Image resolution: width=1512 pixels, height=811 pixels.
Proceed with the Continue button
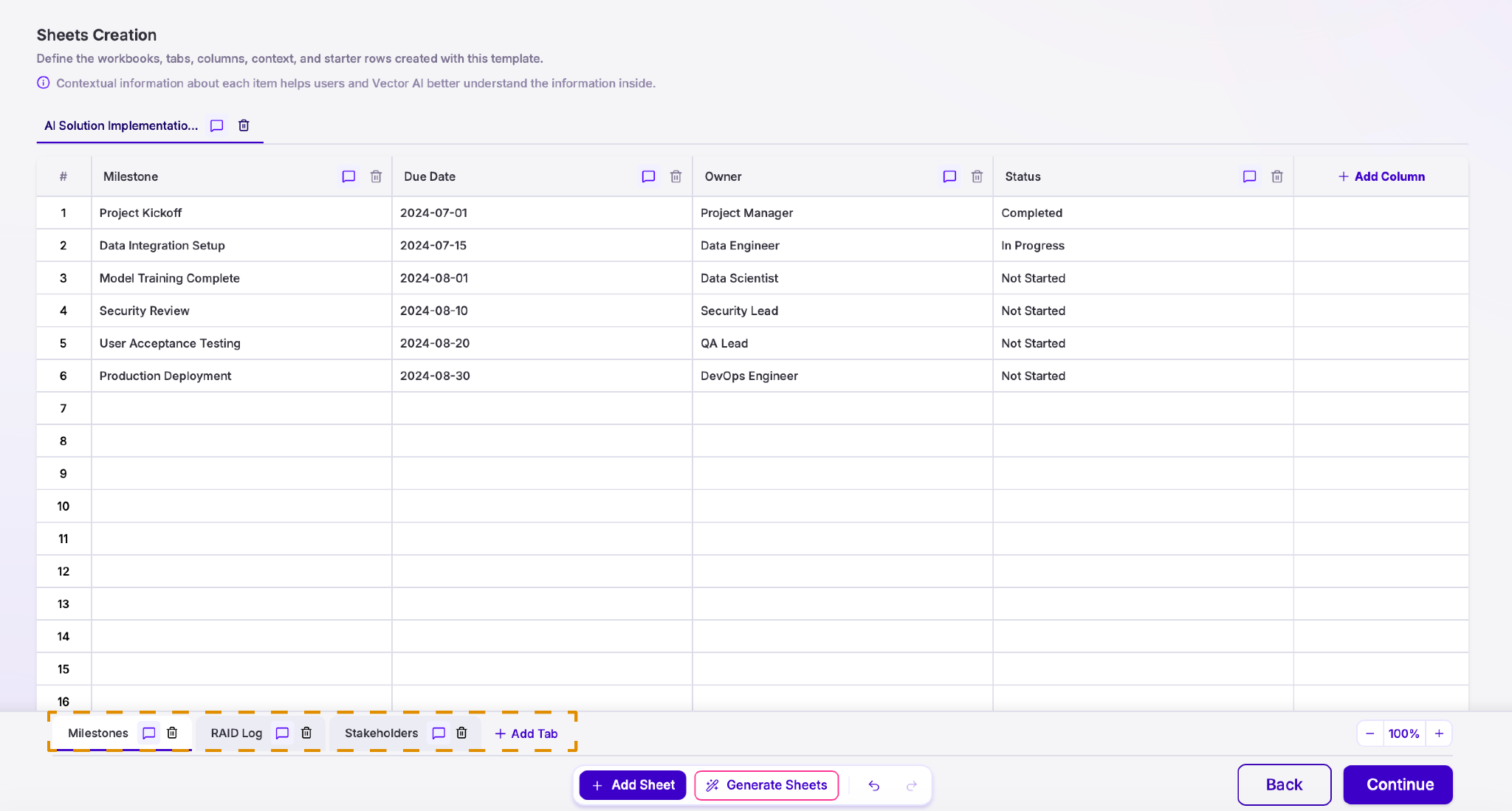tap(1398, 784)
